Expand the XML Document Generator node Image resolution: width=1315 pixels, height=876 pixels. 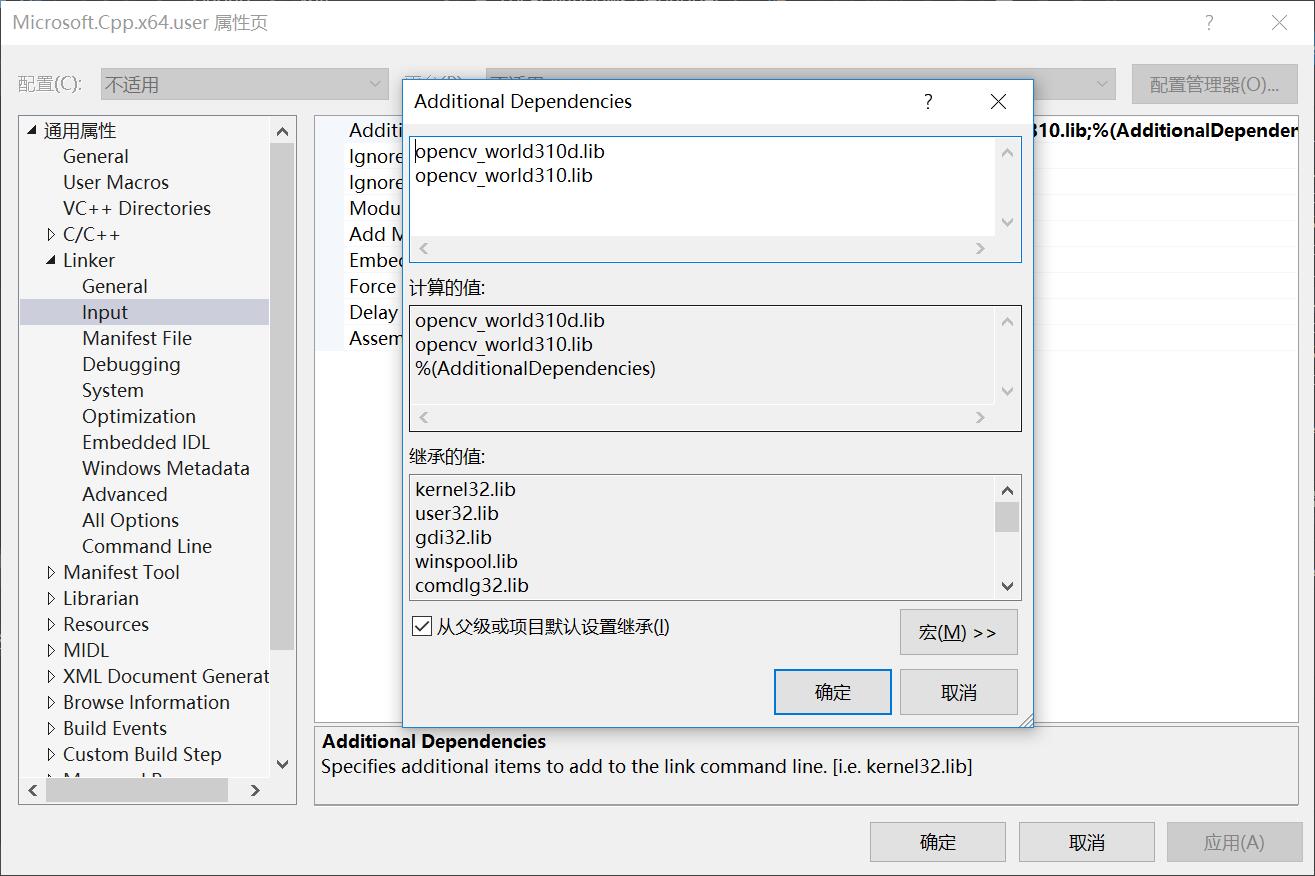[x=50, y=676]
